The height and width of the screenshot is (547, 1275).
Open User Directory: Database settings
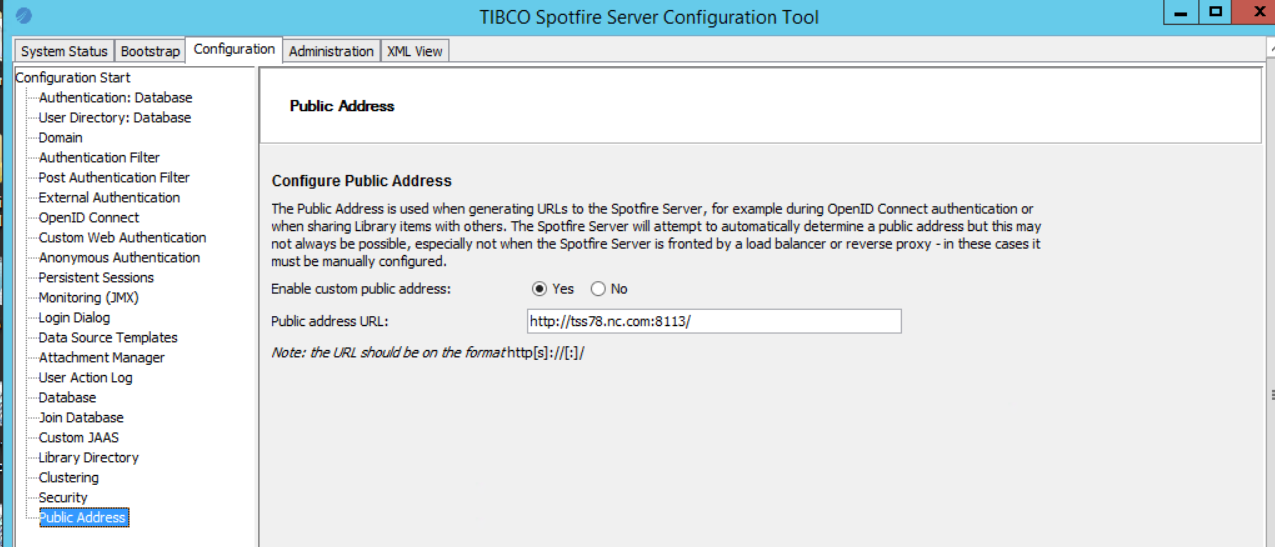tap(114, 118)
